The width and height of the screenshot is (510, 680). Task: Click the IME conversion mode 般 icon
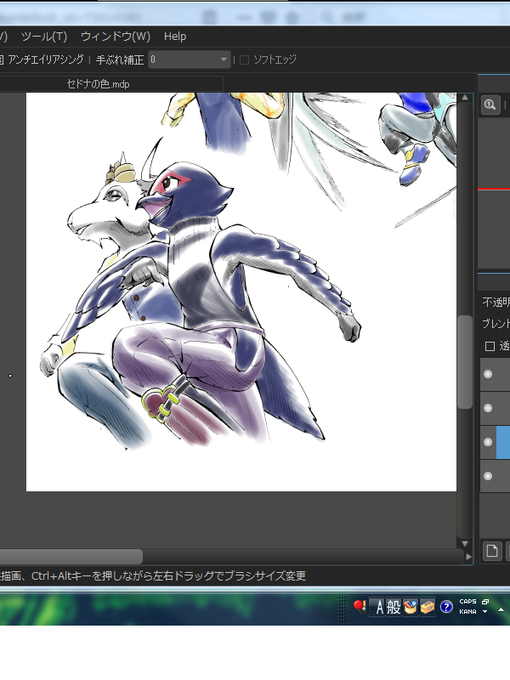[393, 607]
